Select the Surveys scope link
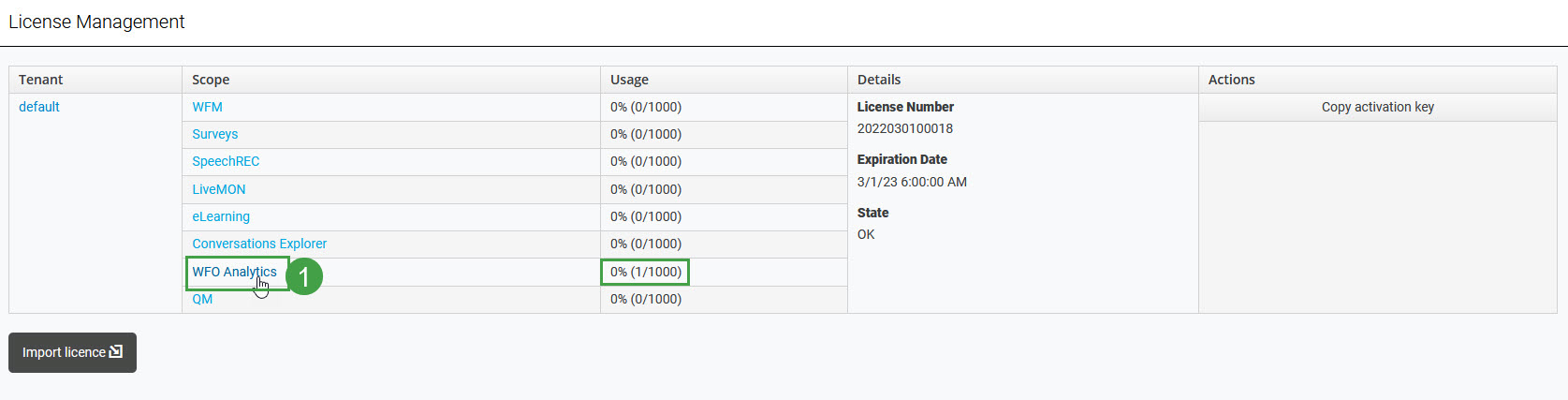The image size is (1568, 400). [214, 134]
